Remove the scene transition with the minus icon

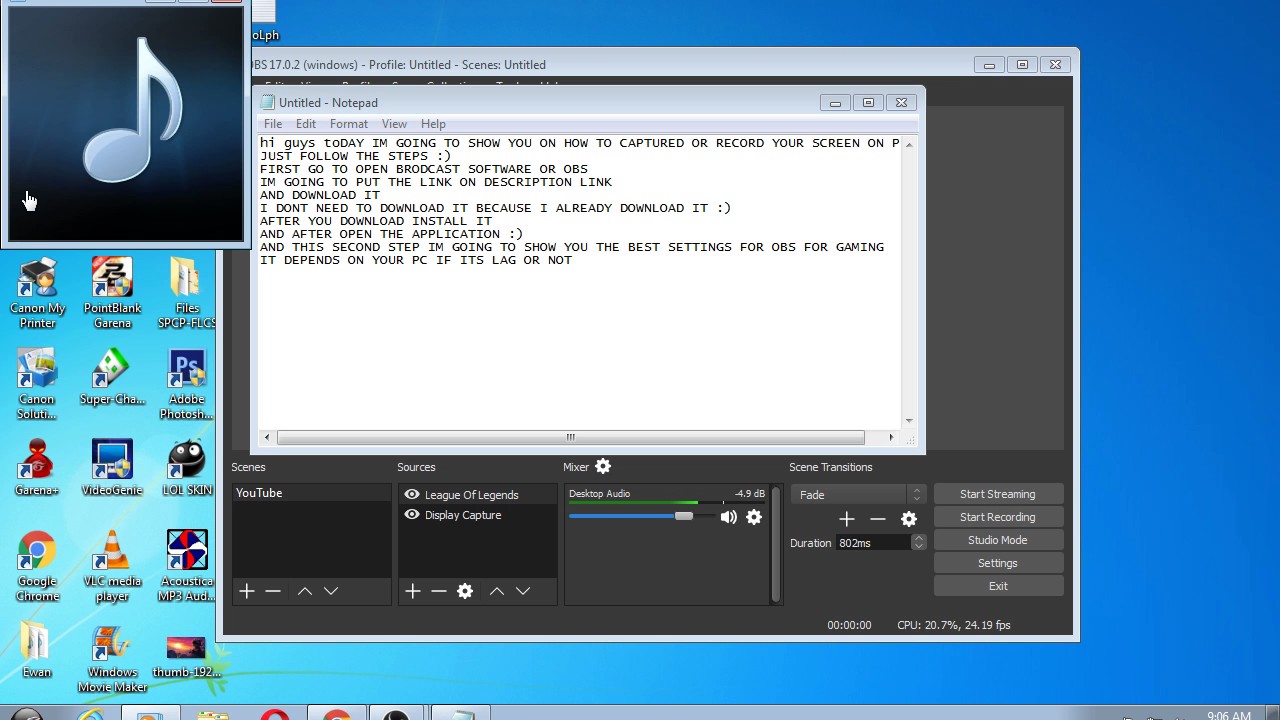[x=878, y=519]
